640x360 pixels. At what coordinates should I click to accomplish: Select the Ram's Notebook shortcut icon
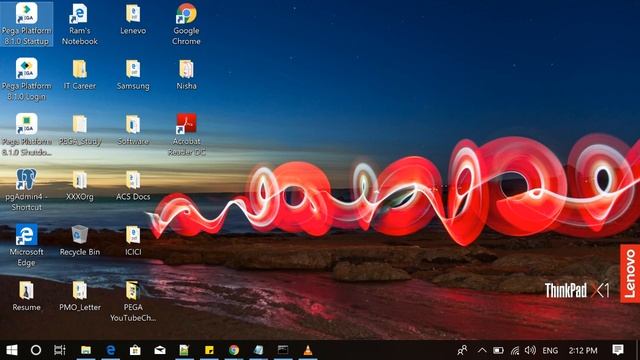tap(79, 14)
